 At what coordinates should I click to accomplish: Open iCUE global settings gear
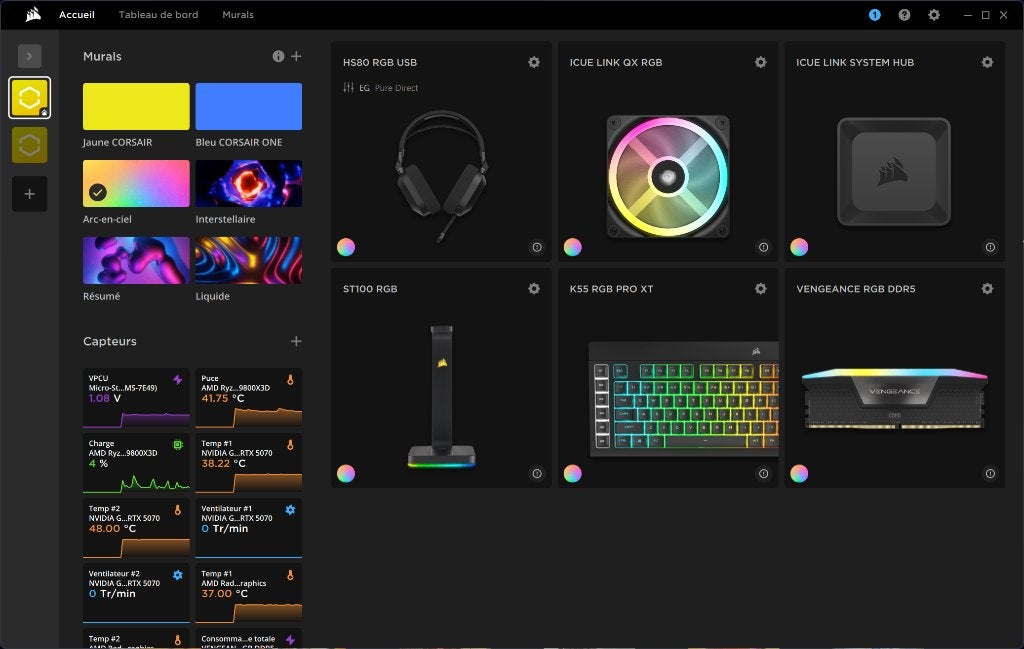pyautogui.click(x=934, y=14)
